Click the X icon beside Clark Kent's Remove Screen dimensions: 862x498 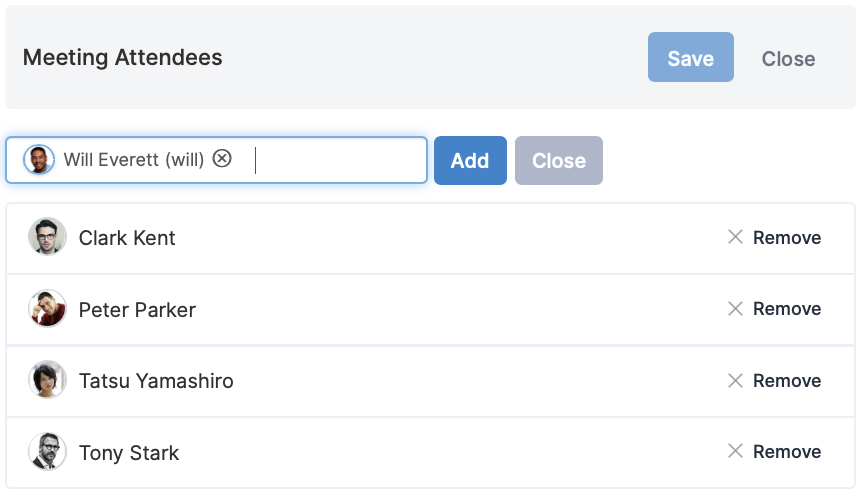pyautogui.click(x=735, y=237)
